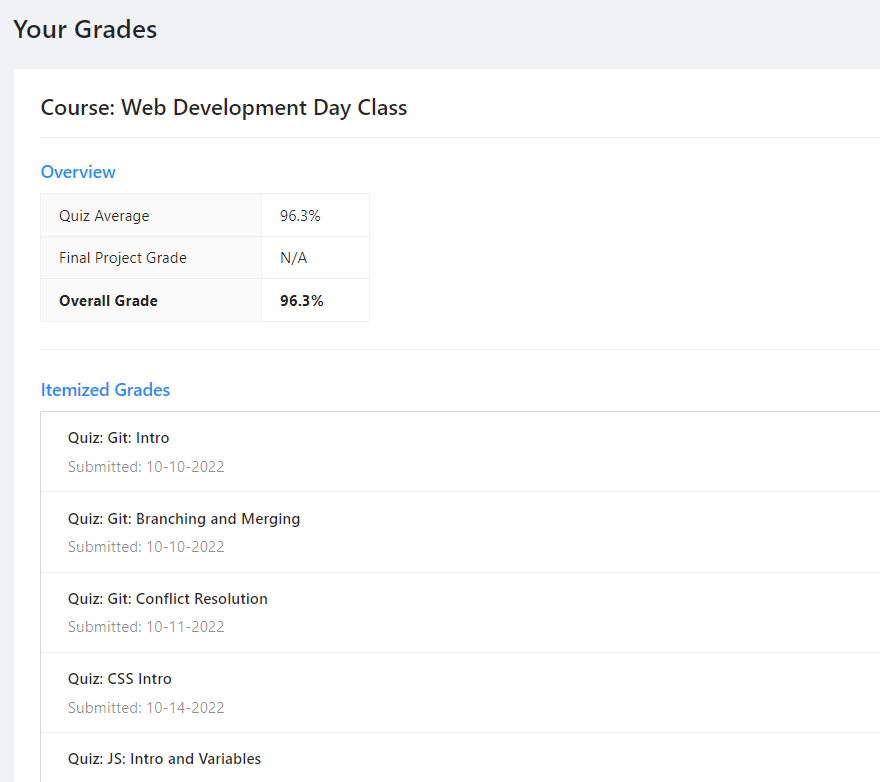
Task: Click the 'Overall Grade' bold label
Action: (108, 301)
